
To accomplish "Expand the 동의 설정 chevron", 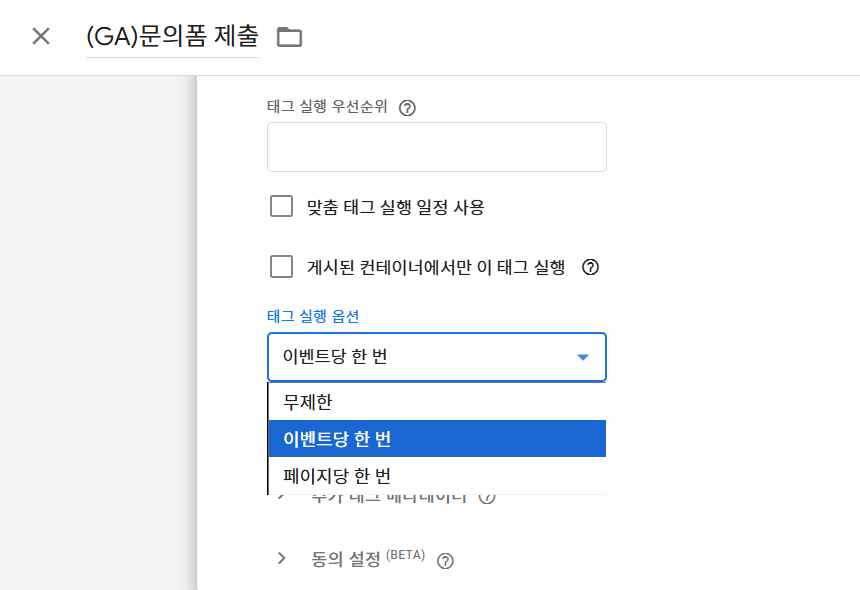I will 281,558.
